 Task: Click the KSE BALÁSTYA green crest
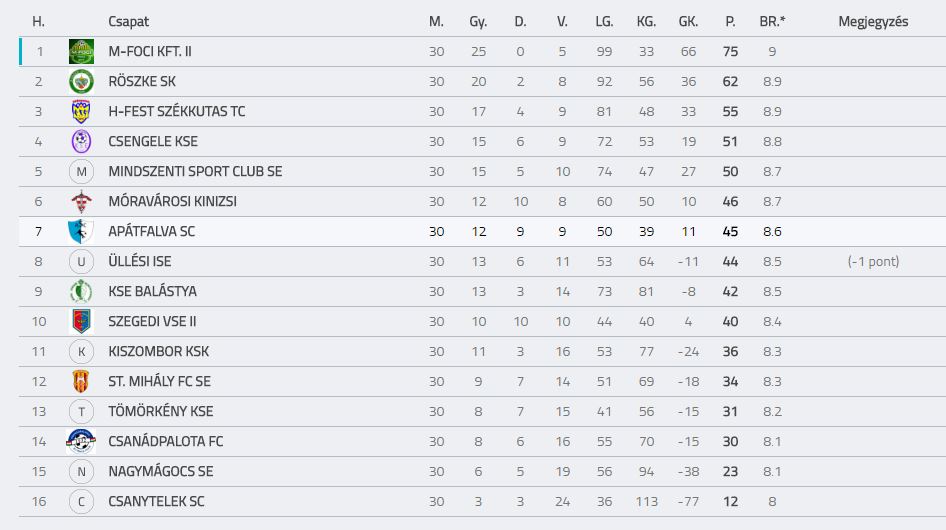click(x=81, y=292)
